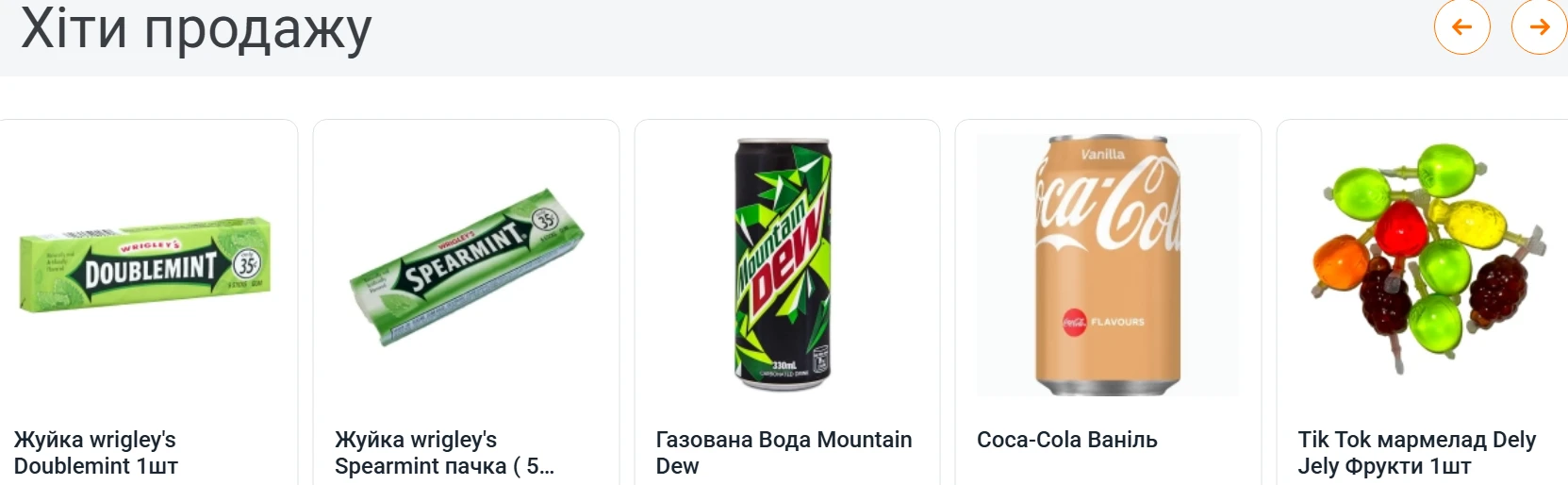
Task: Click the 330ml label on Mountain Dew can
Action: coord(784,365)
